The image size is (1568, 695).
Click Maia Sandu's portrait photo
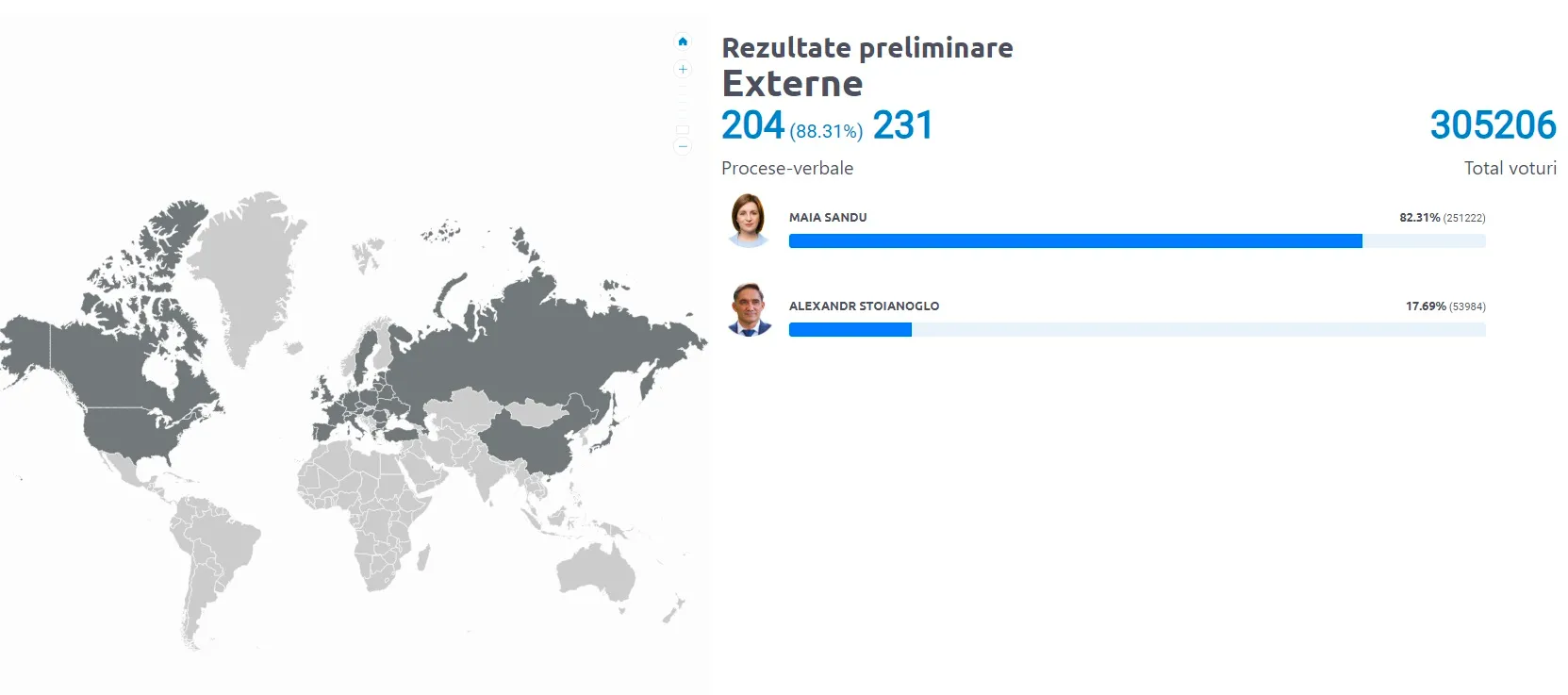pos(749,221)
